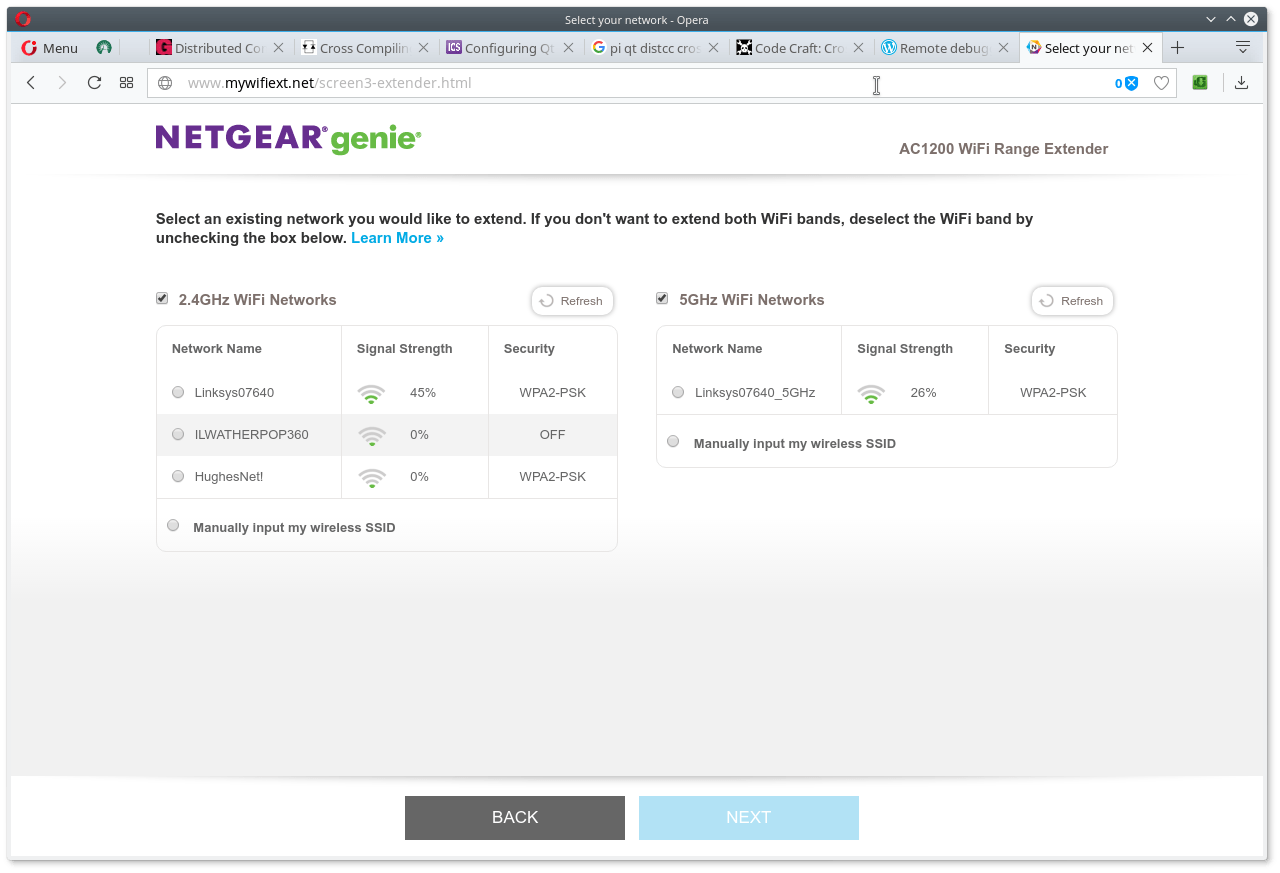Choose the Linksys07640_5GHz network radio button

coord(678,392)
